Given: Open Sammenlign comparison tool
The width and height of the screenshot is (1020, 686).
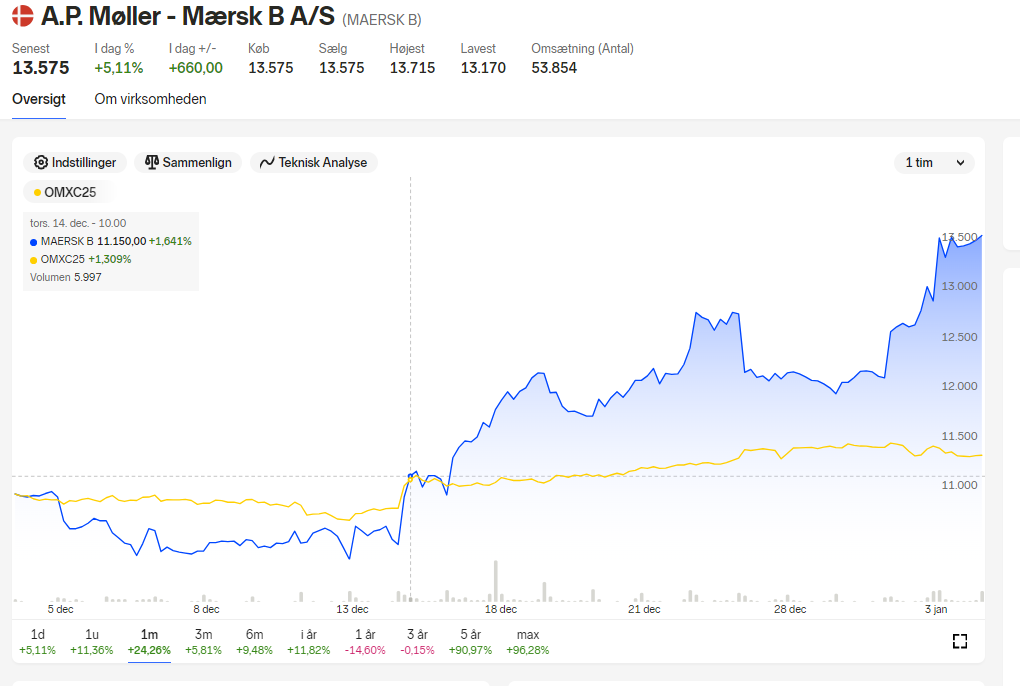Looking at the screenshot, I should coord(188,163).
